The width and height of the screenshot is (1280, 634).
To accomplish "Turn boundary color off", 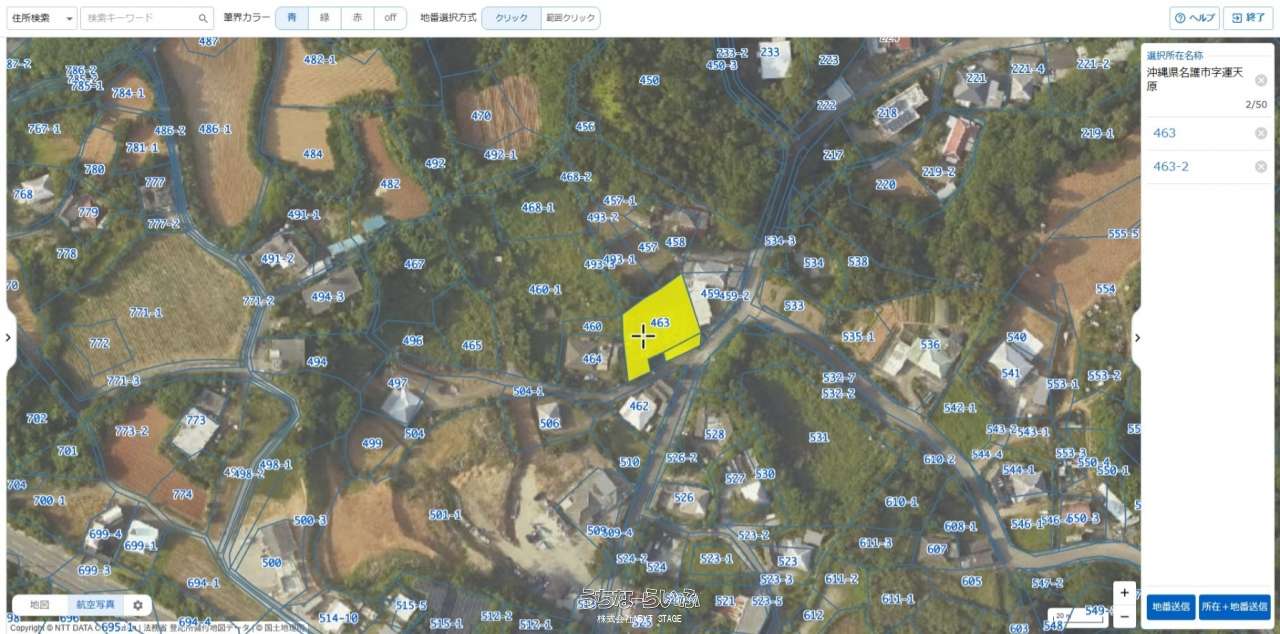I will click(x=390, y=18).
